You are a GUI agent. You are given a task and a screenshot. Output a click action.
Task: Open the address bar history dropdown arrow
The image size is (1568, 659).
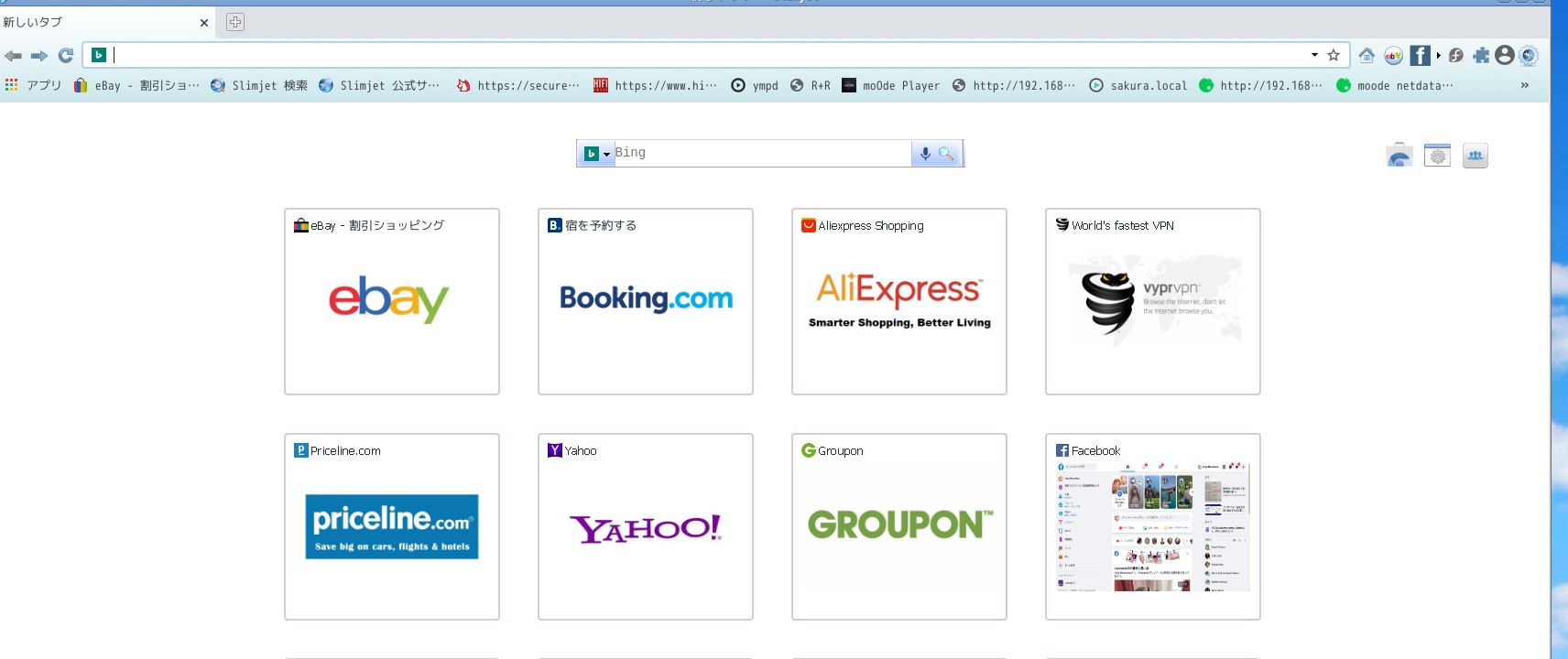(x=1314, y=55)
